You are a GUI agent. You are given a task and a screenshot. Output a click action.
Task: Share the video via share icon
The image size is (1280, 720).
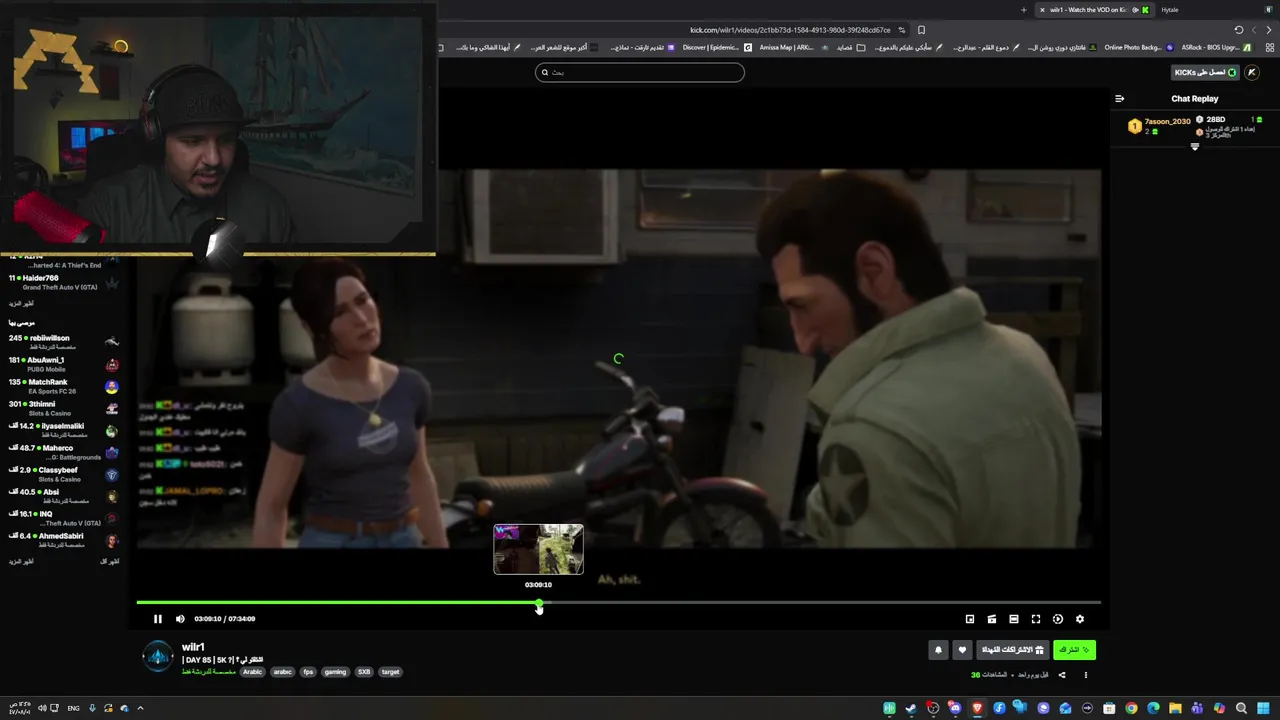1062,675
